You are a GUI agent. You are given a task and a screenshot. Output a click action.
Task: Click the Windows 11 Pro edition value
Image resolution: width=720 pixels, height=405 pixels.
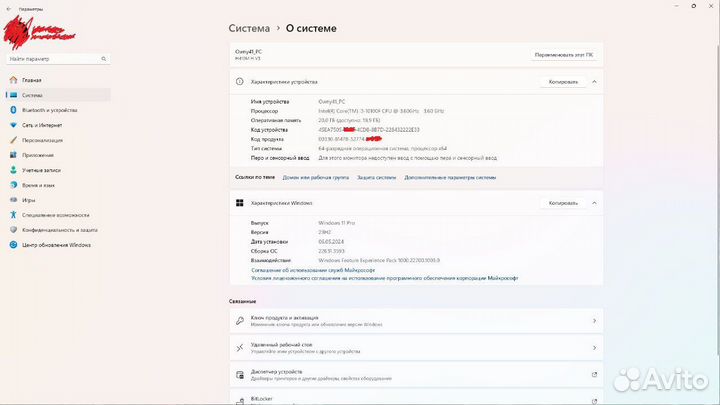point(337,223)
